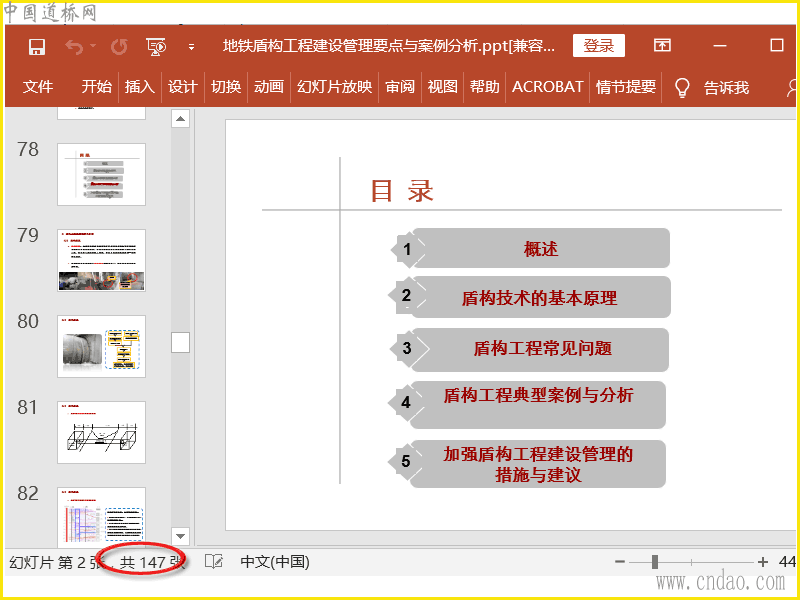Switch to the 开始 ribbon tab
This screenshot has height=600, width=800.
pyautogui.click(x=96, y=87)
